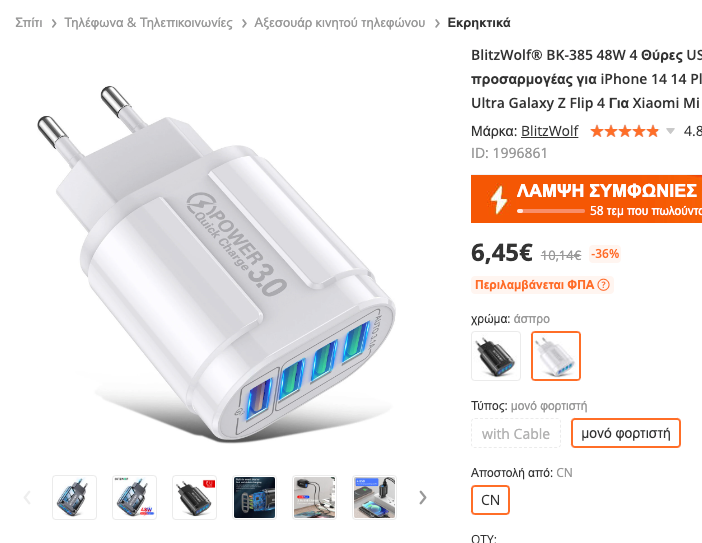The width and height of the screenshot is (702, 543).
Task: Show next product thumbnails with right arrow
Action: coord(423,497)
